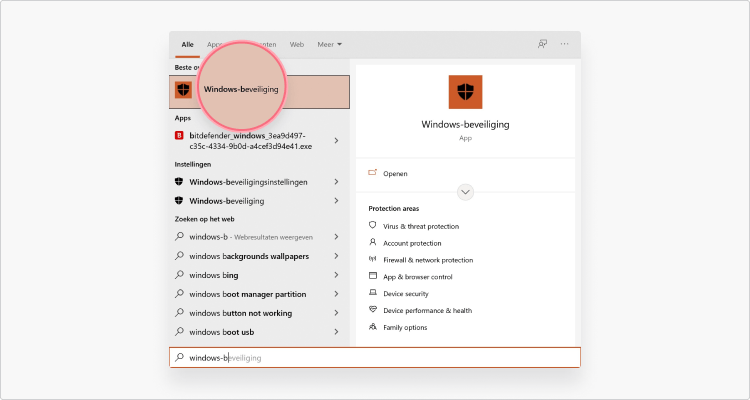Click the Account protection person icon
The height and width of the screenshot is (400, 750).
click(x=373, y=242)
